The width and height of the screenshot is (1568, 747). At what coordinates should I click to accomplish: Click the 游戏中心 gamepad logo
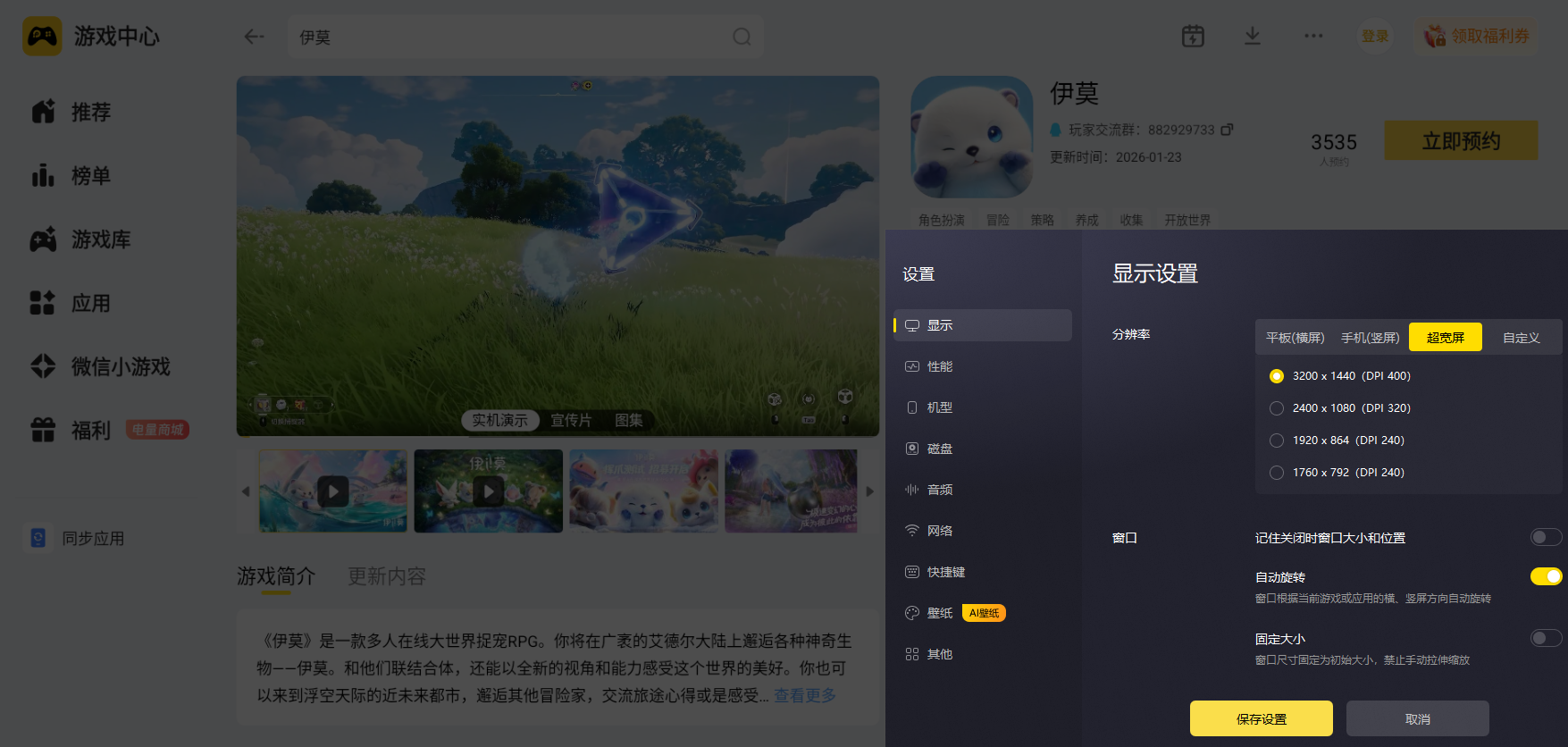pyautogui.click(x=42, y=37)
